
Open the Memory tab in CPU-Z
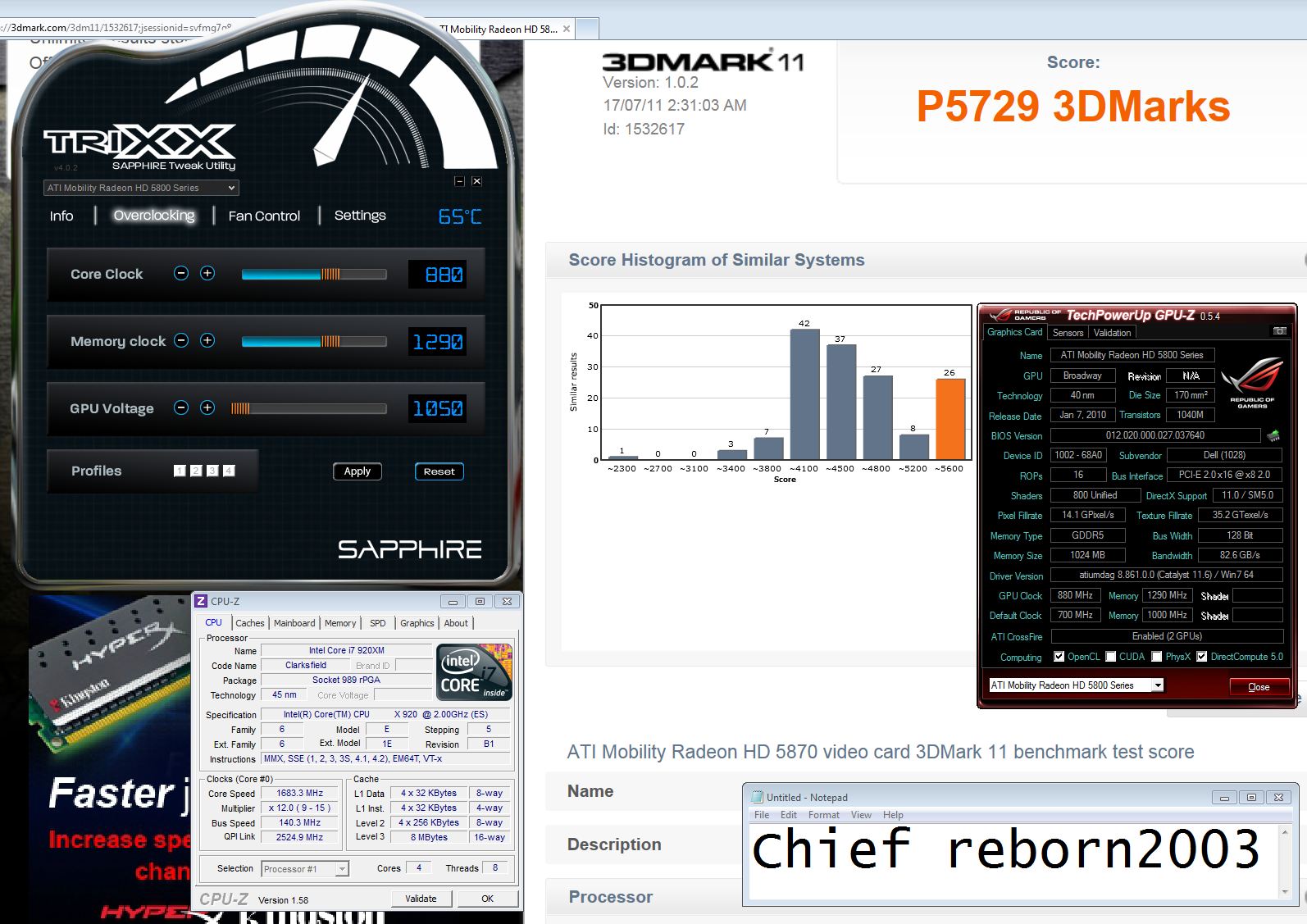click(340, 623)
